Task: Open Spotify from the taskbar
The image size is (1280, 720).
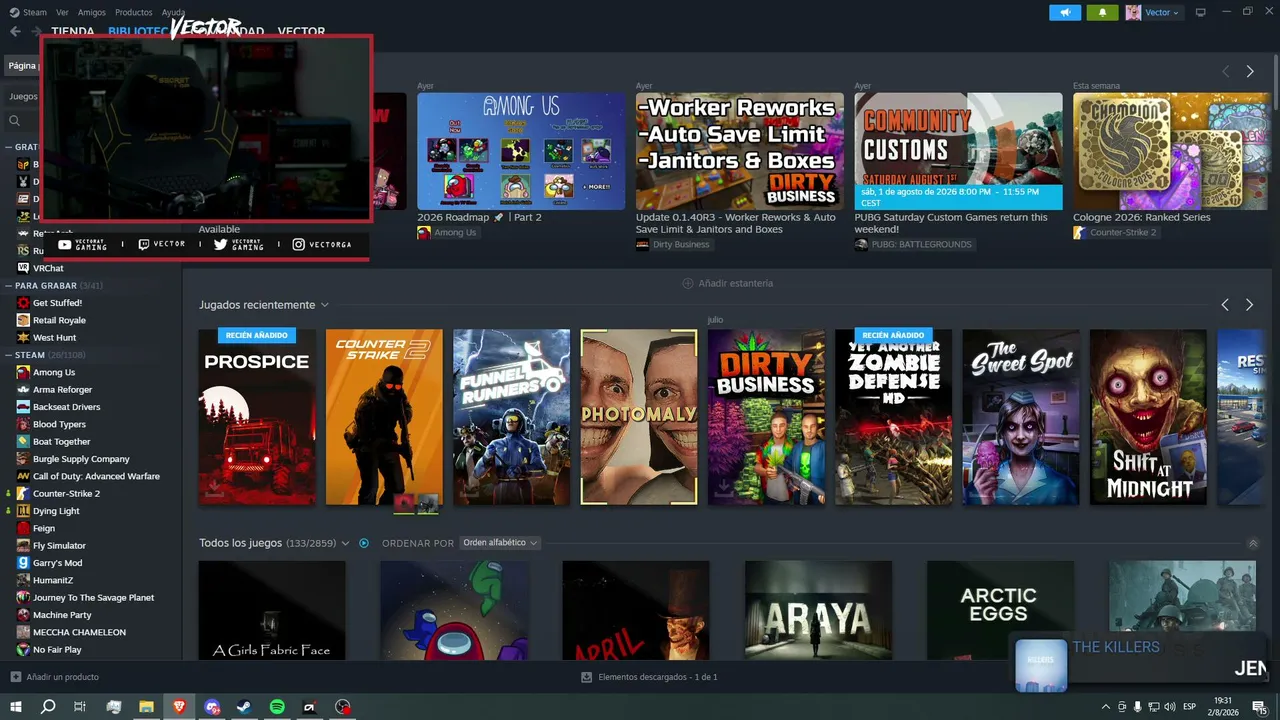Action: coord(277,707)
